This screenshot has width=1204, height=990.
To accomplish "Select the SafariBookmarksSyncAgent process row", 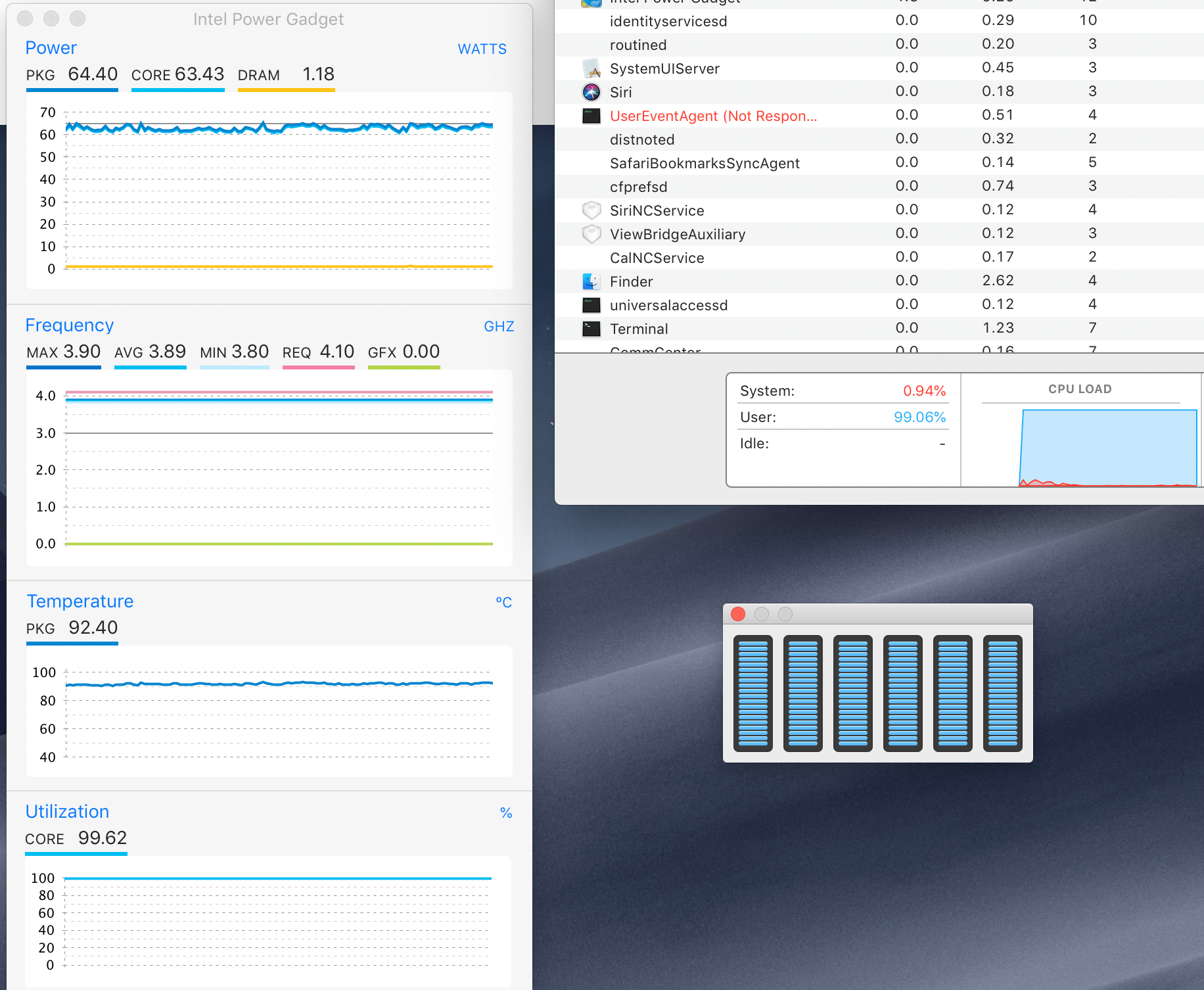I will [x=705, y=162].
